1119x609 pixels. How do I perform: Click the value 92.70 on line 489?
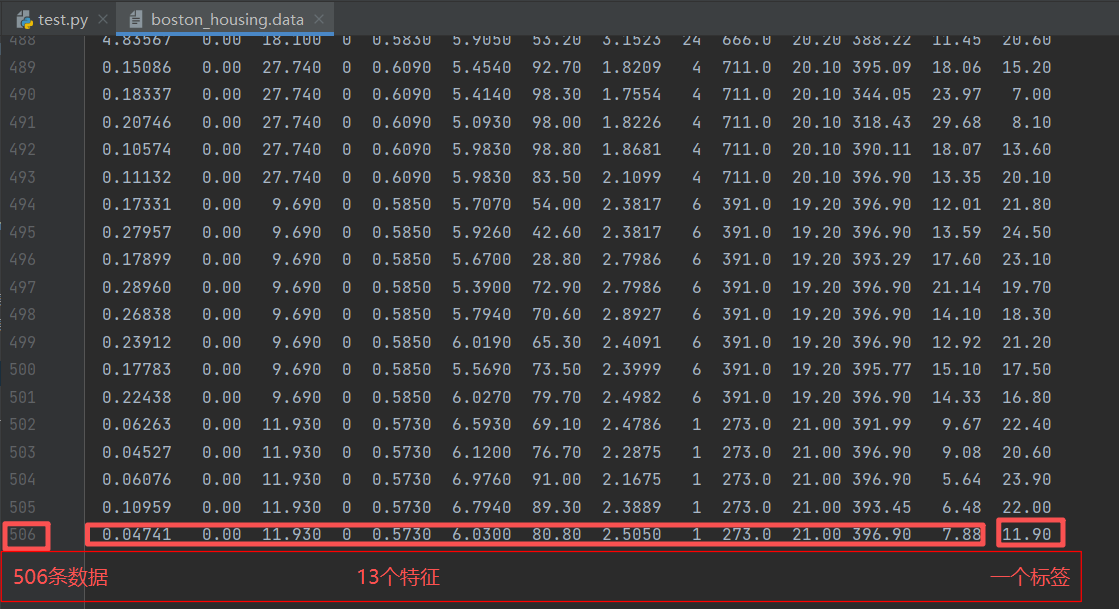557,67
